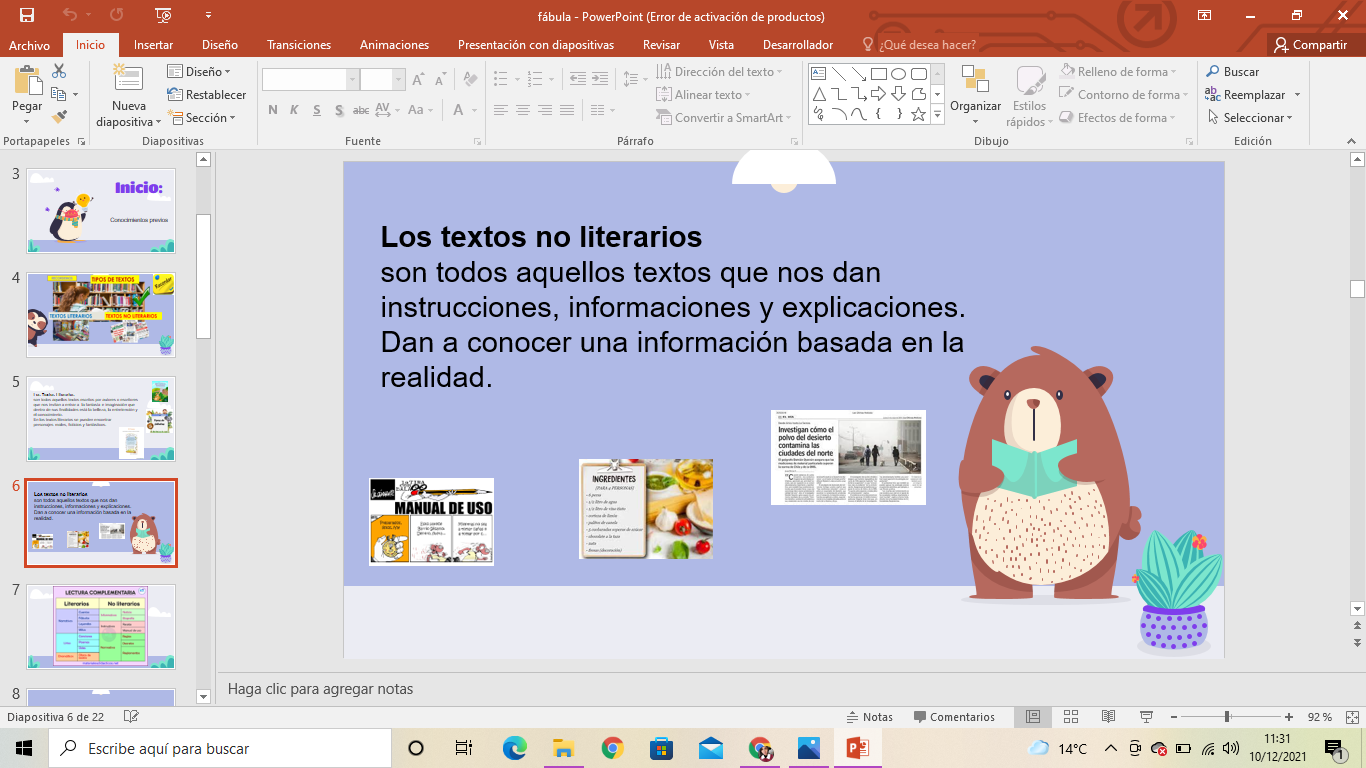Start the presentation from beginning via toolbar icon
This screenshot has height=768, width=1366.
tap(163, 15)
